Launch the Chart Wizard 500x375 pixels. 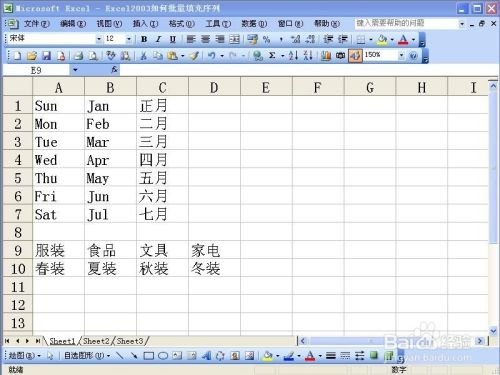click(326, 56)
